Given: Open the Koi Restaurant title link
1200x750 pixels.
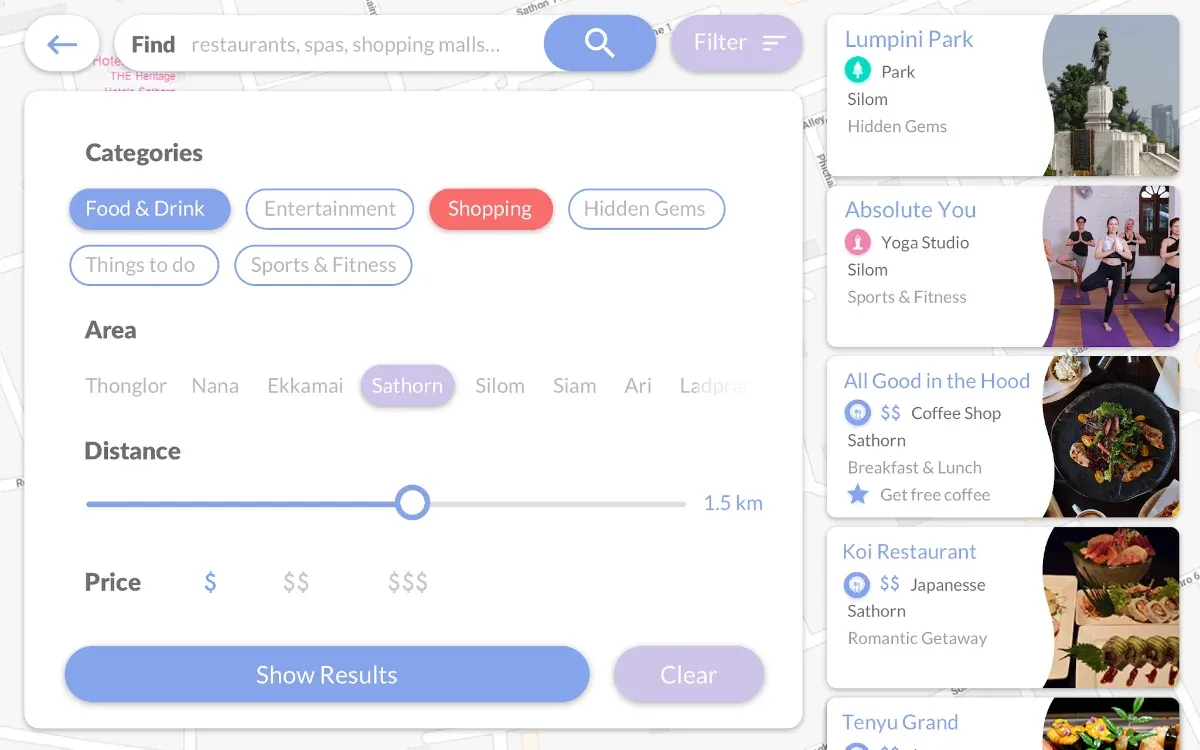Looking at the screenshot, I should tap(909, 552).
